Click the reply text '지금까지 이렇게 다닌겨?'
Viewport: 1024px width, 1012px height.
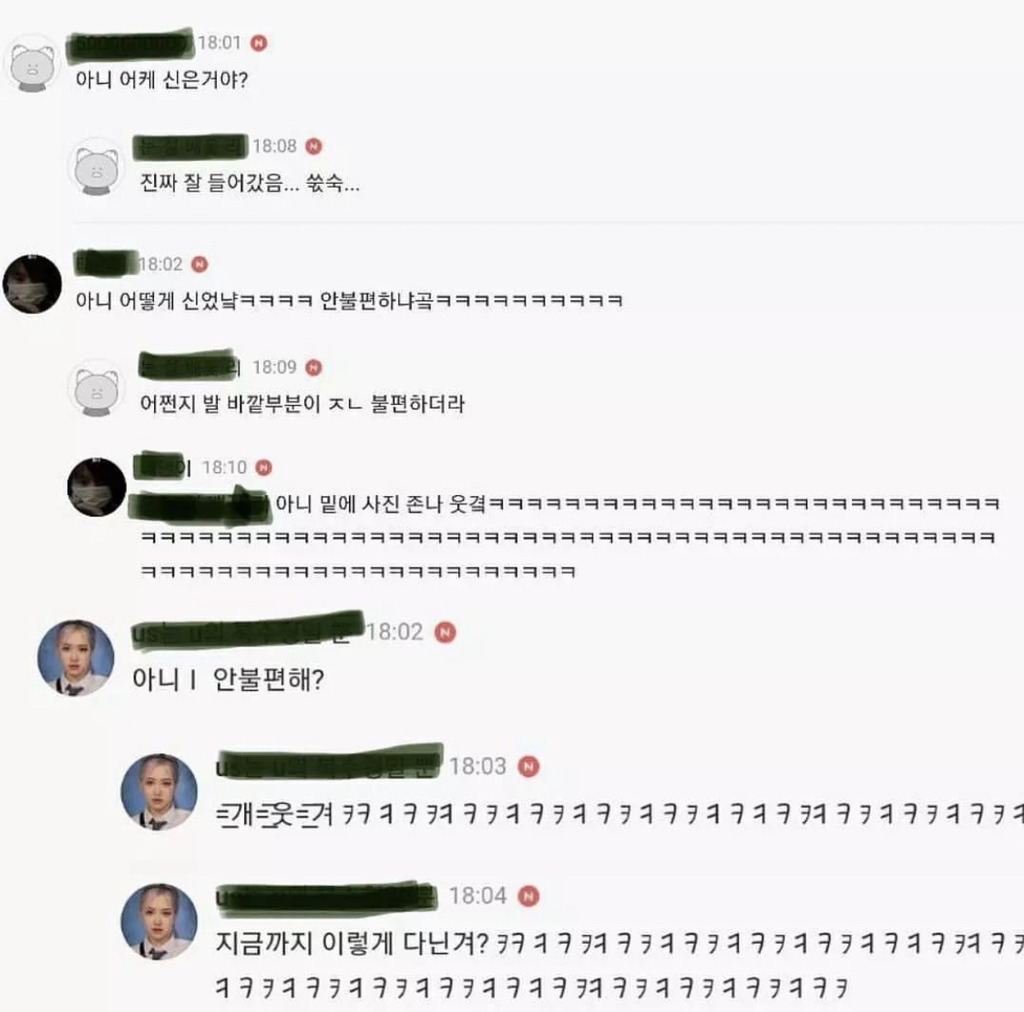click(x=352, y=943)
